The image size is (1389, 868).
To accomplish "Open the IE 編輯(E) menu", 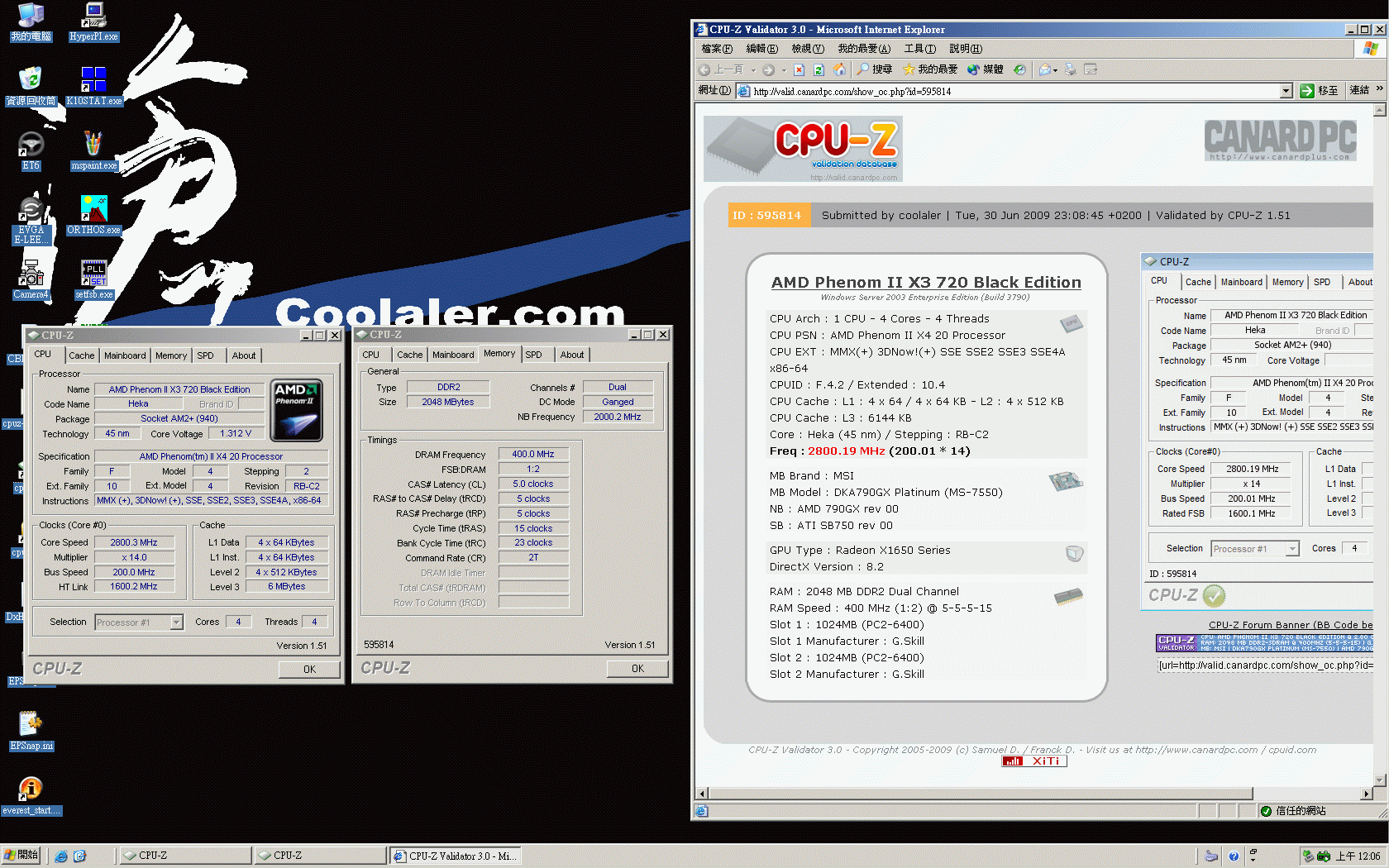I will coord(761,49).
